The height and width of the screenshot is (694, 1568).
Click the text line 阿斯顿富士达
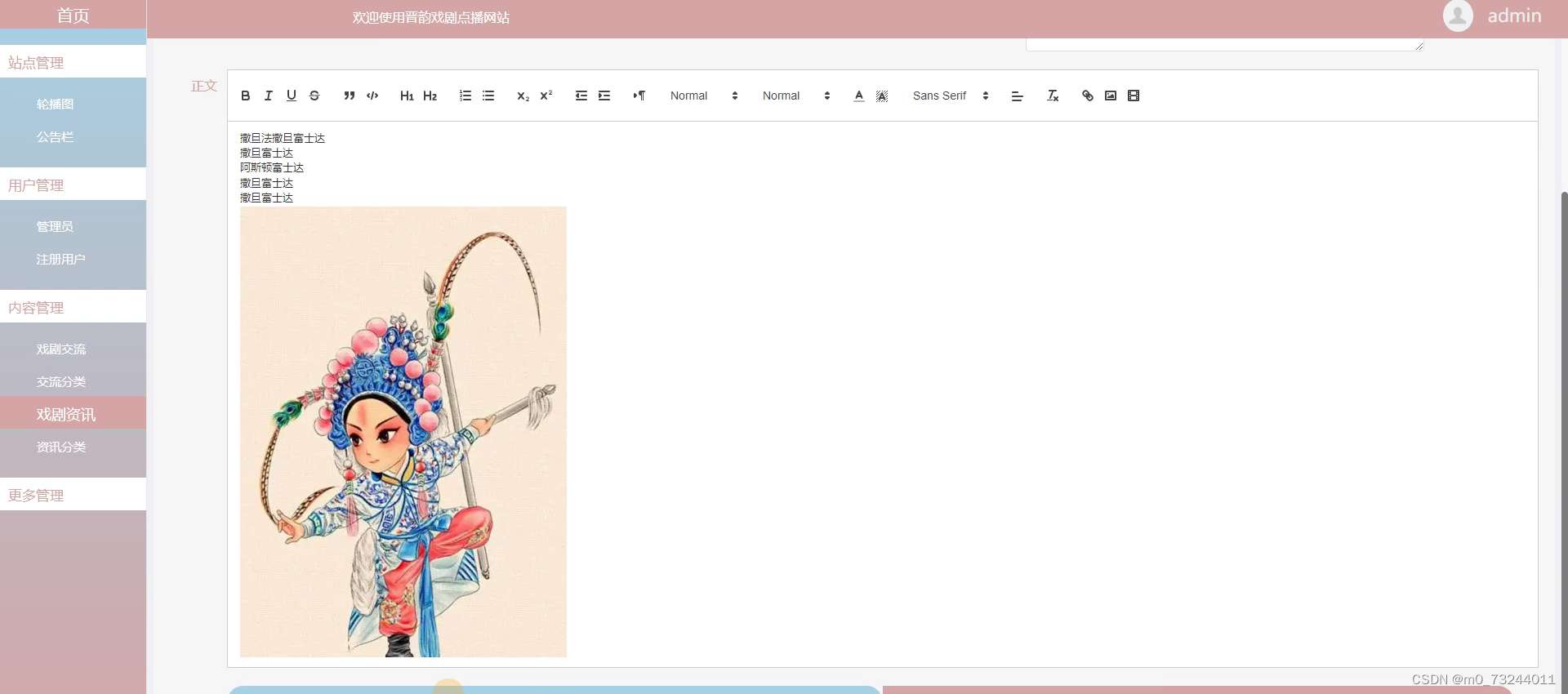pyautogui.click(x=272, y=167)
